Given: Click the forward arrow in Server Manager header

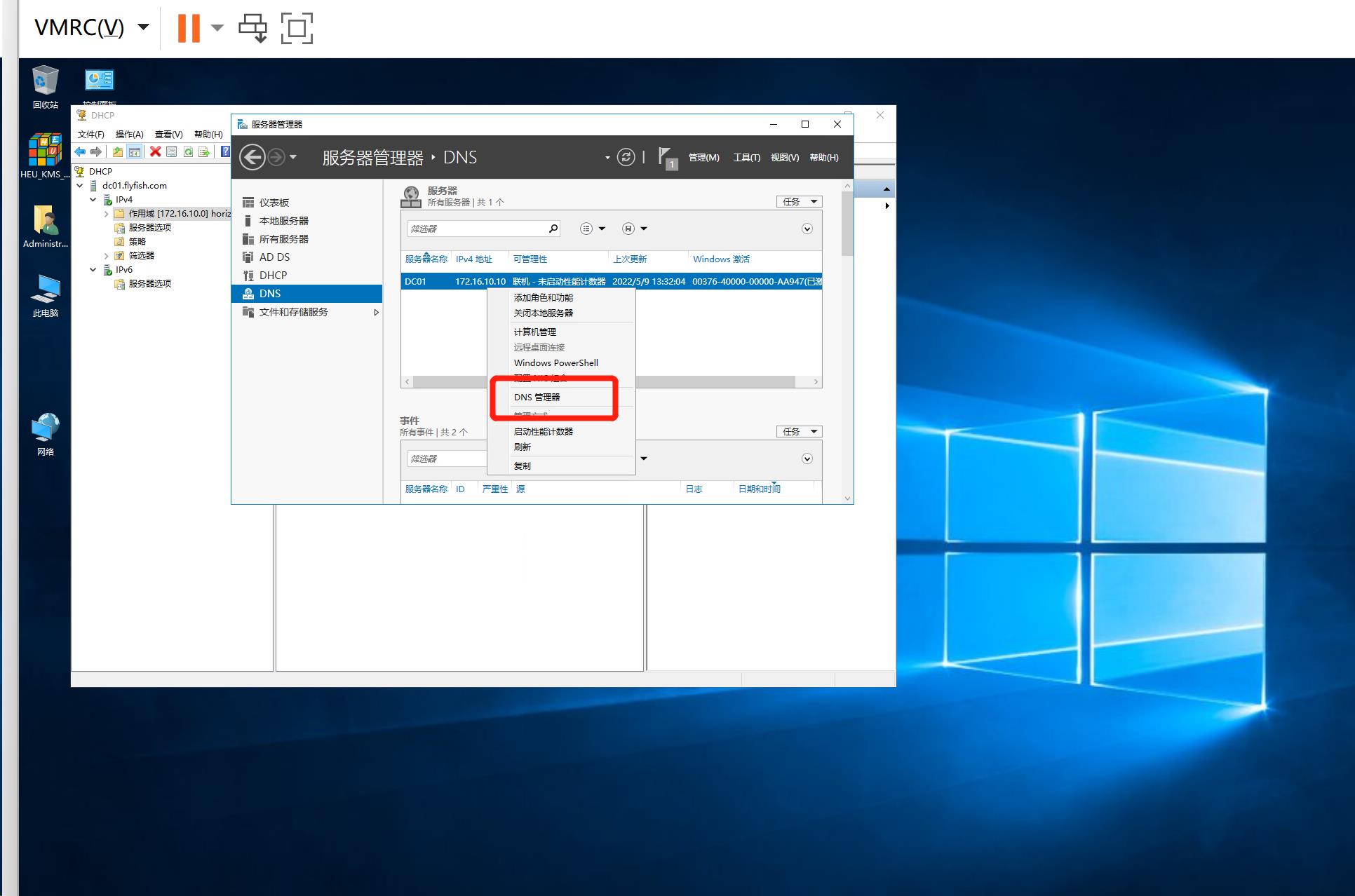Looking at the screenshot, I should click(276, 157).
